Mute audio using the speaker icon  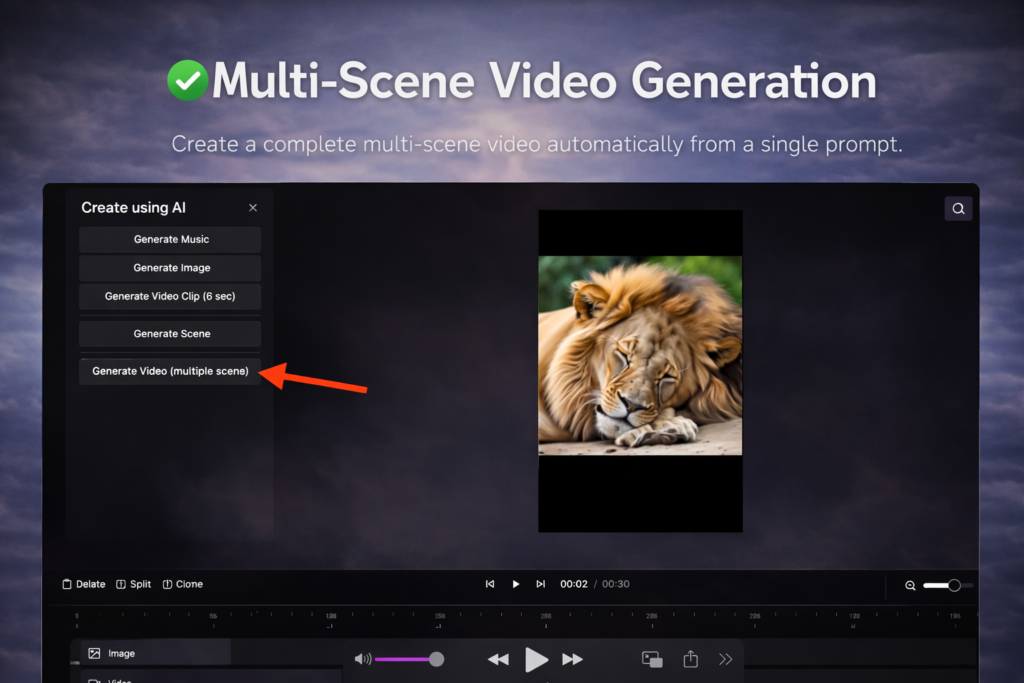coord(362,659)
